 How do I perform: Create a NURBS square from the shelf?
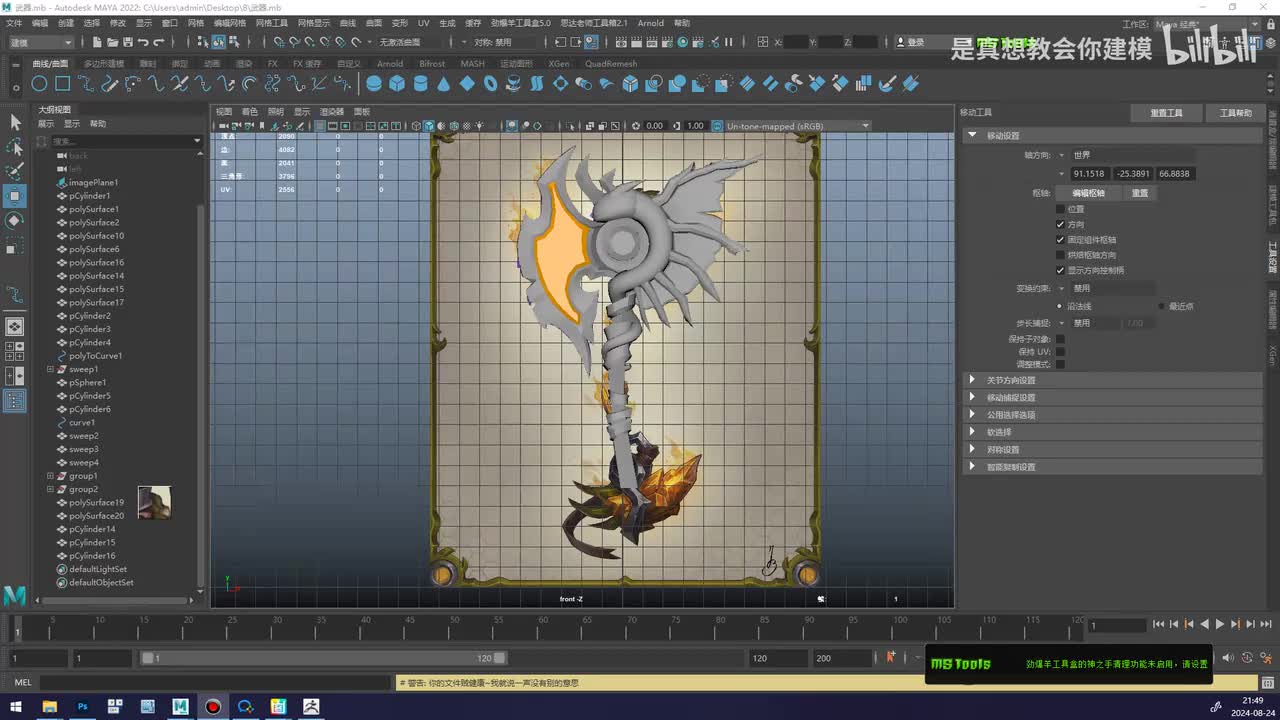(x=62, y=84)
